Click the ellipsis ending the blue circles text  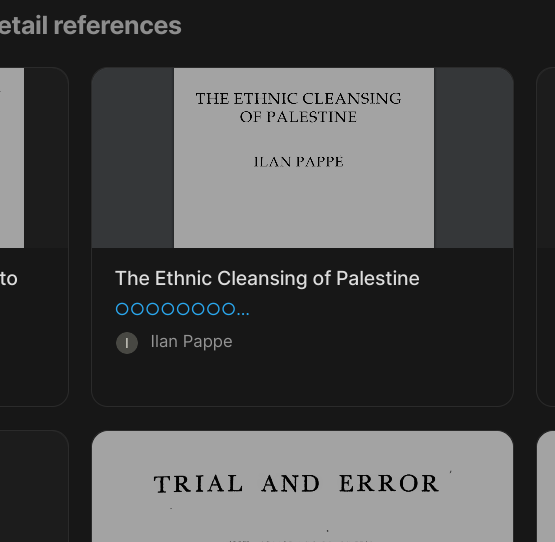(x=243, y=312)
